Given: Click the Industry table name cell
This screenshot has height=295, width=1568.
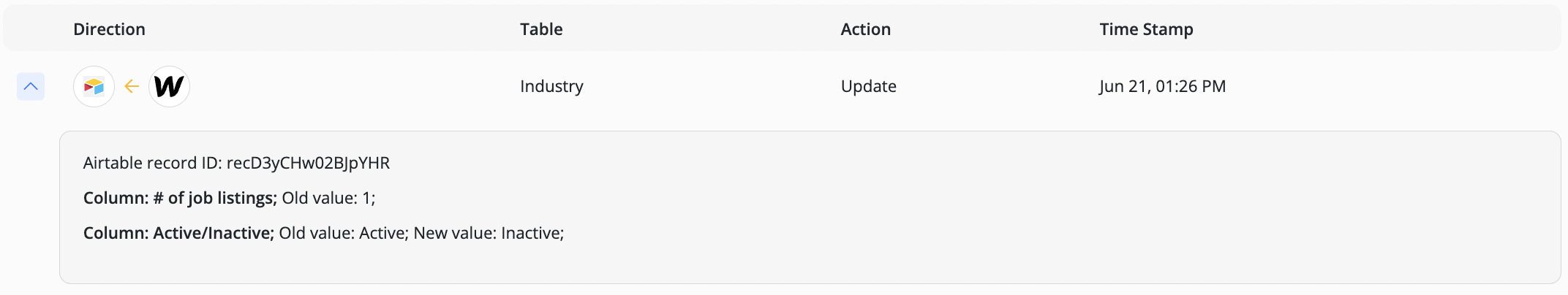Looking at the screenshot, I should [x=551, y=86].
